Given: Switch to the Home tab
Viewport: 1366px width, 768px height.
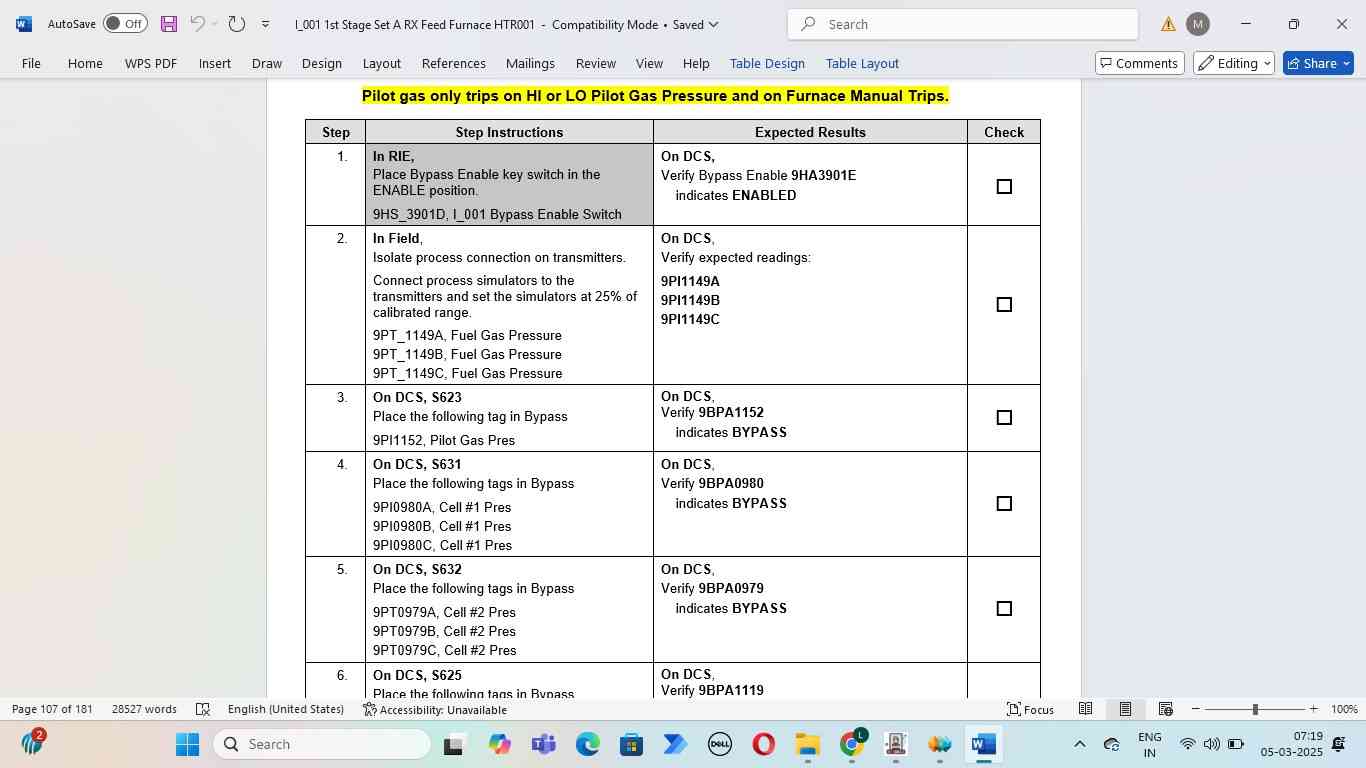Looking at the screenshot, I should 85,63.
